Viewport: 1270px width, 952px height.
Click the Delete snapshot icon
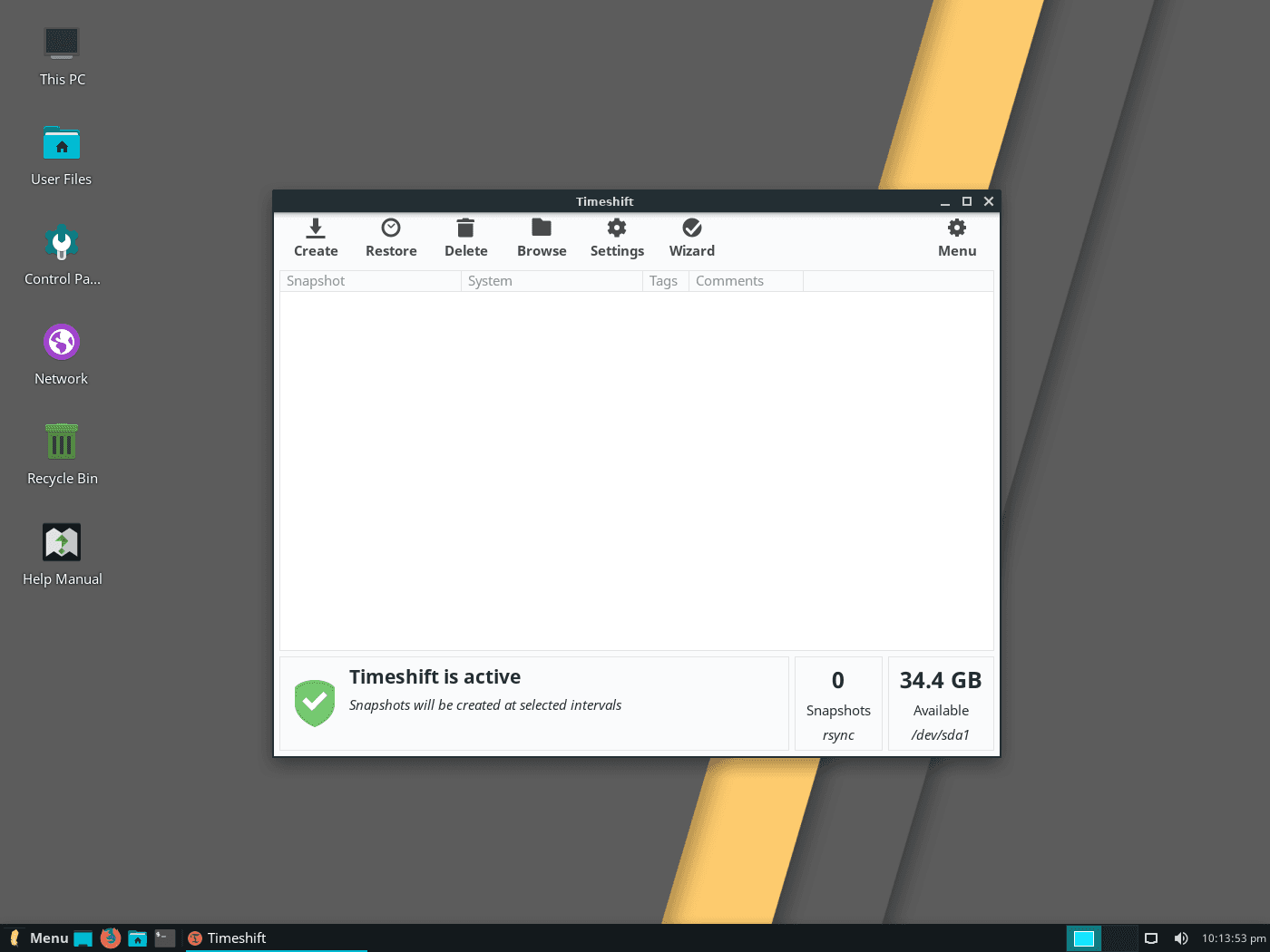pyautogui.click(x=465, y=238)
